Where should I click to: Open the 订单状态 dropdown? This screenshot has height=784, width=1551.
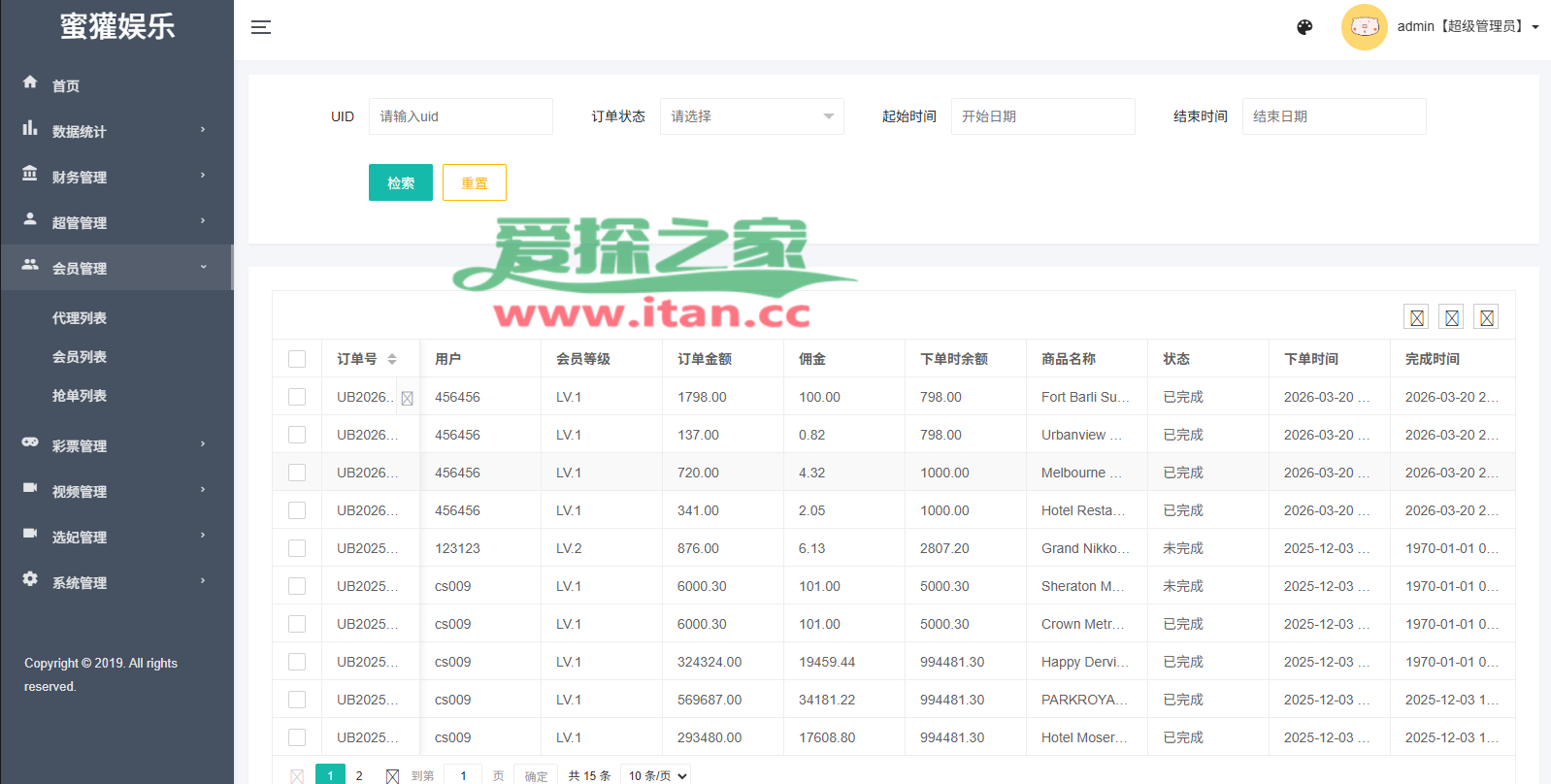(x=751, y=116)
